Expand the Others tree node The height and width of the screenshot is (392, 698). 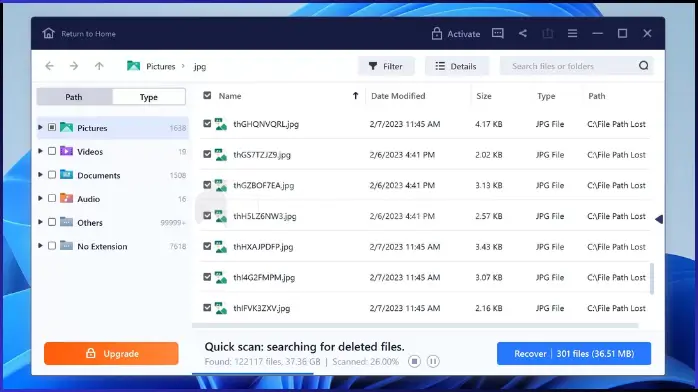[x=40, y=222]
